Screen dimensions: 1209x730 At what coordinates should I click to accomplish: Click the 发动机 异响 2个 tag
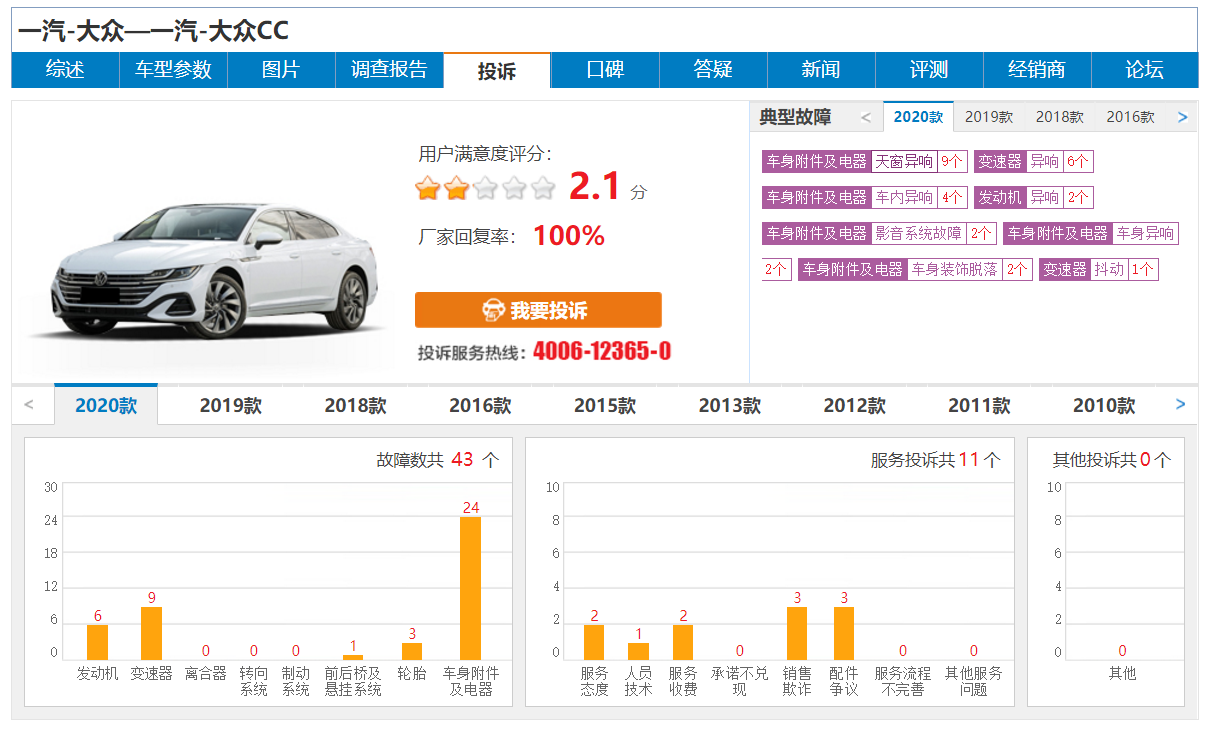tap(1034, 197)
